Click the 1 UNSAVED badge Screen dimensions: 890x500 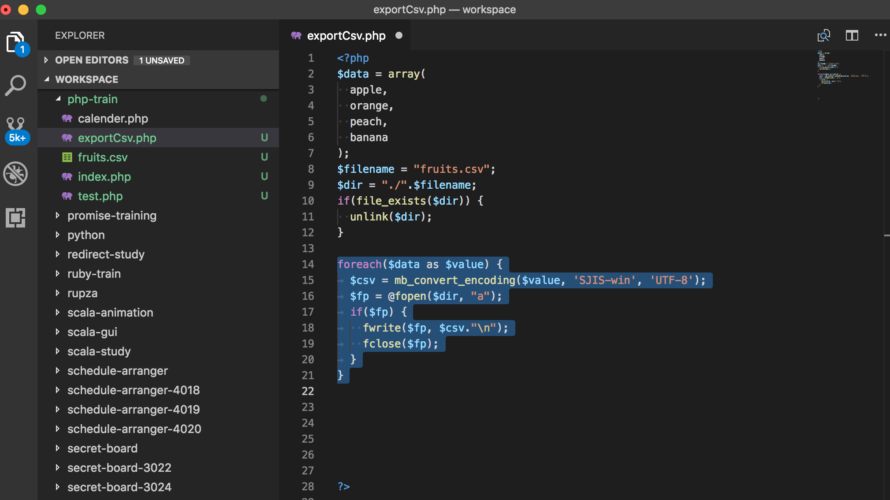(x=162, y=60)
